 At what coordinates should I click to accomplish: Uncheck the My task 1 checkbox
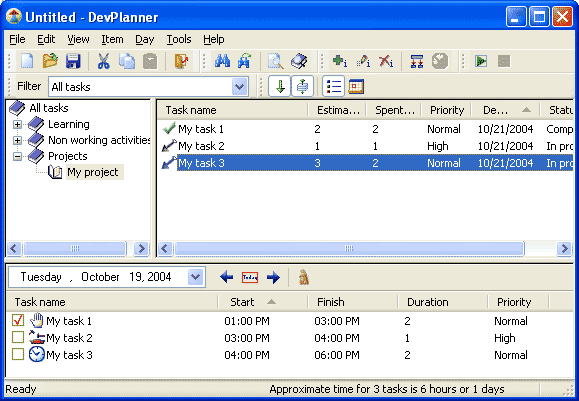tap(18, 320)
